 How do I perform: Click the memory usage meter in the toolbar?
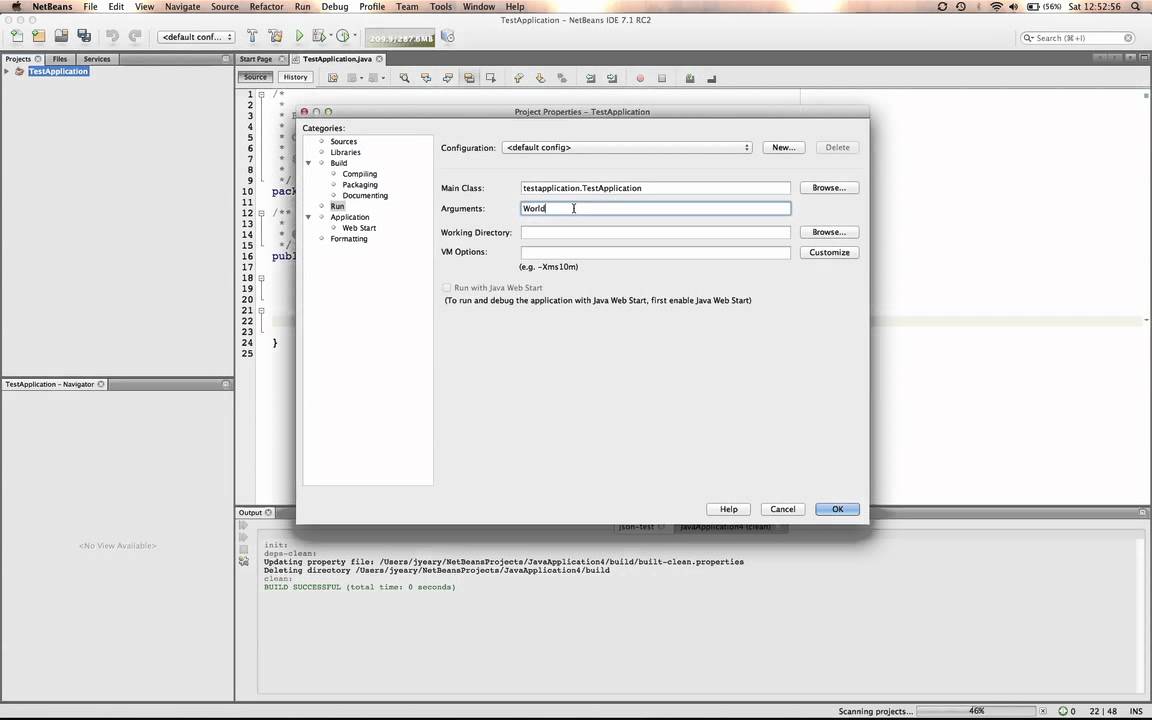pos(401,37)
